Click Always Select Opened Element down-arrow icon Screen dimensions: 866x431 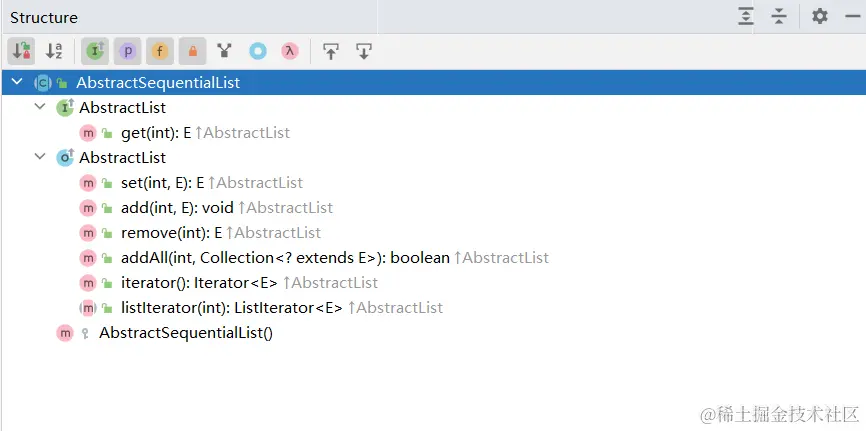pyautogui.click(x=364, y=50)
